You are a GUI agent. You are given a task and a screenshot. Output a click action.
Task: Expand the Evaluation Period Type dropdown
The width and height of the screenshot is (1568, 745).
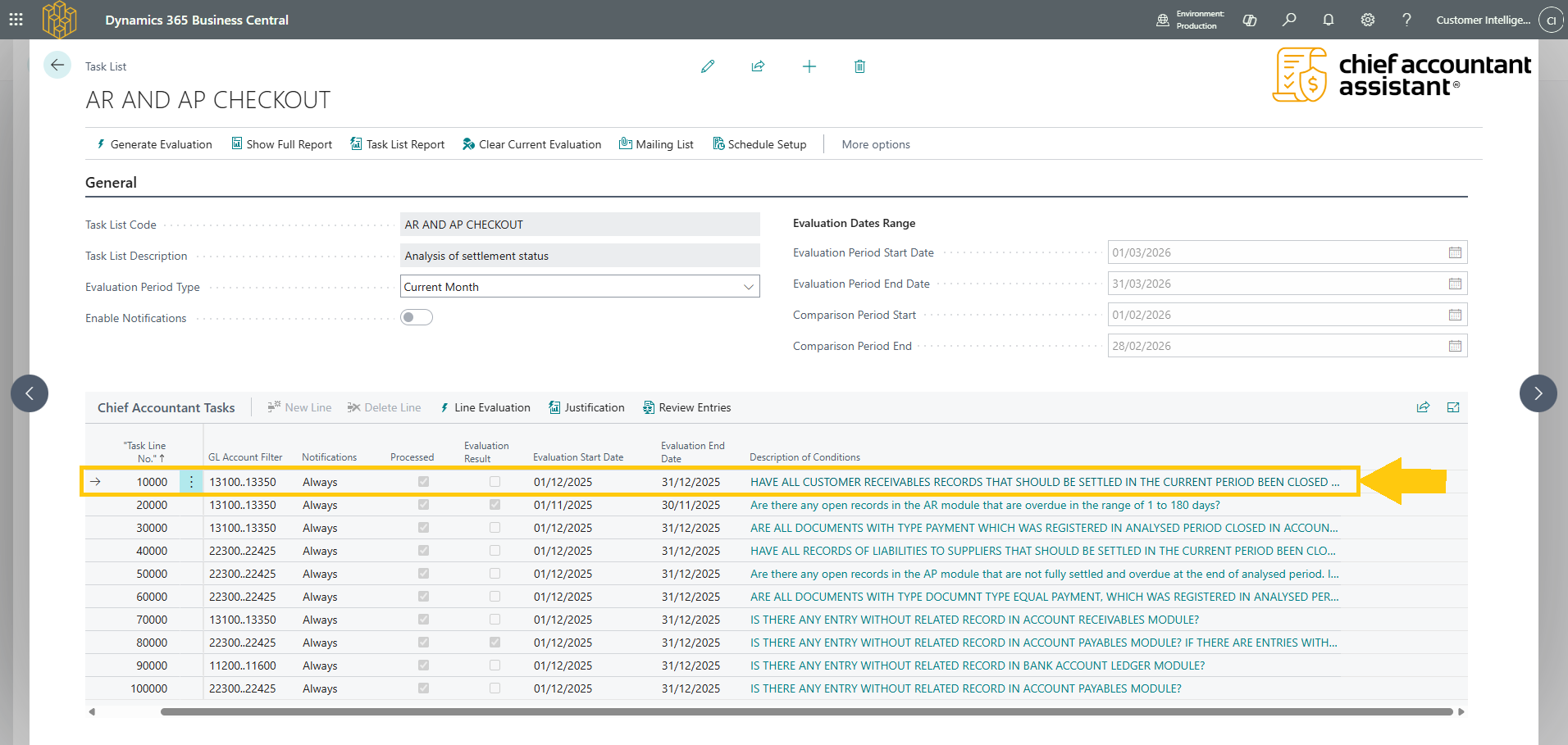[x=748, y=287]
